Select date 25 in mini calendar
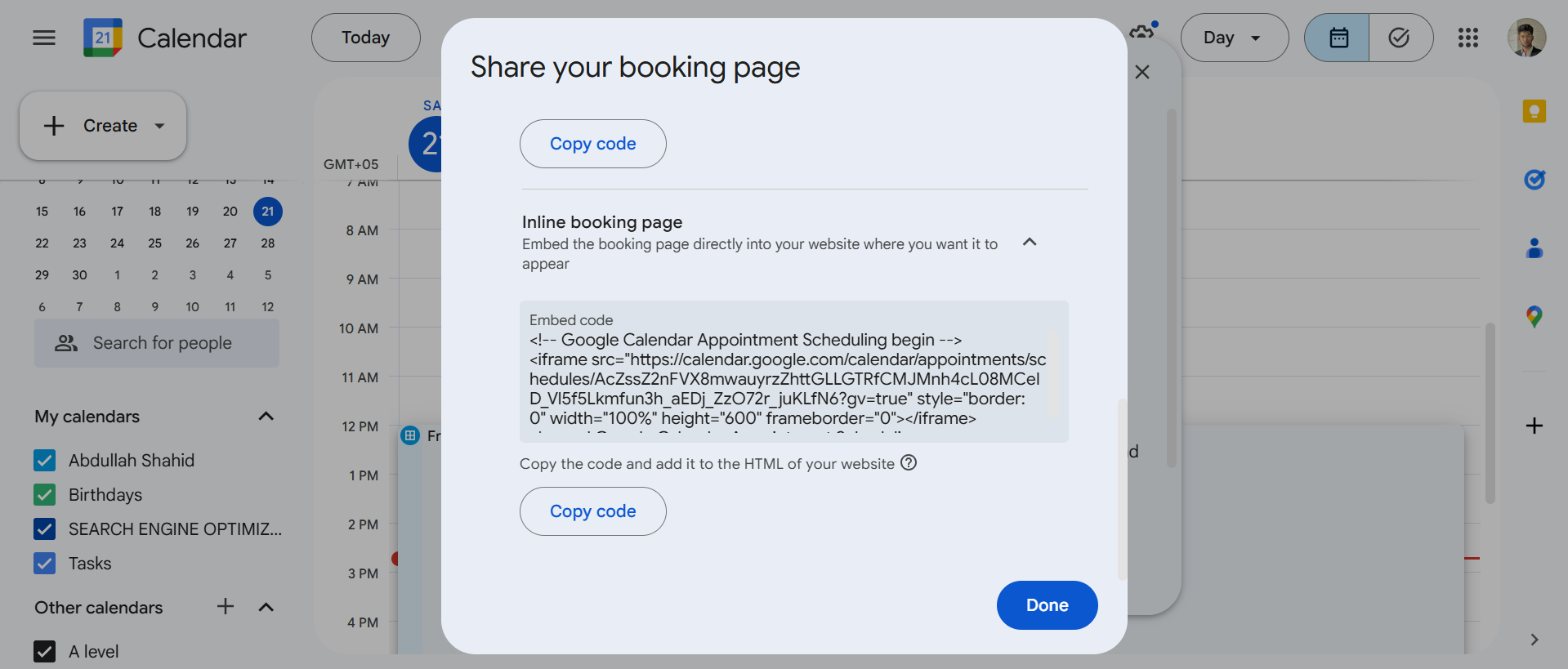1568x669 pixels. 154,243
